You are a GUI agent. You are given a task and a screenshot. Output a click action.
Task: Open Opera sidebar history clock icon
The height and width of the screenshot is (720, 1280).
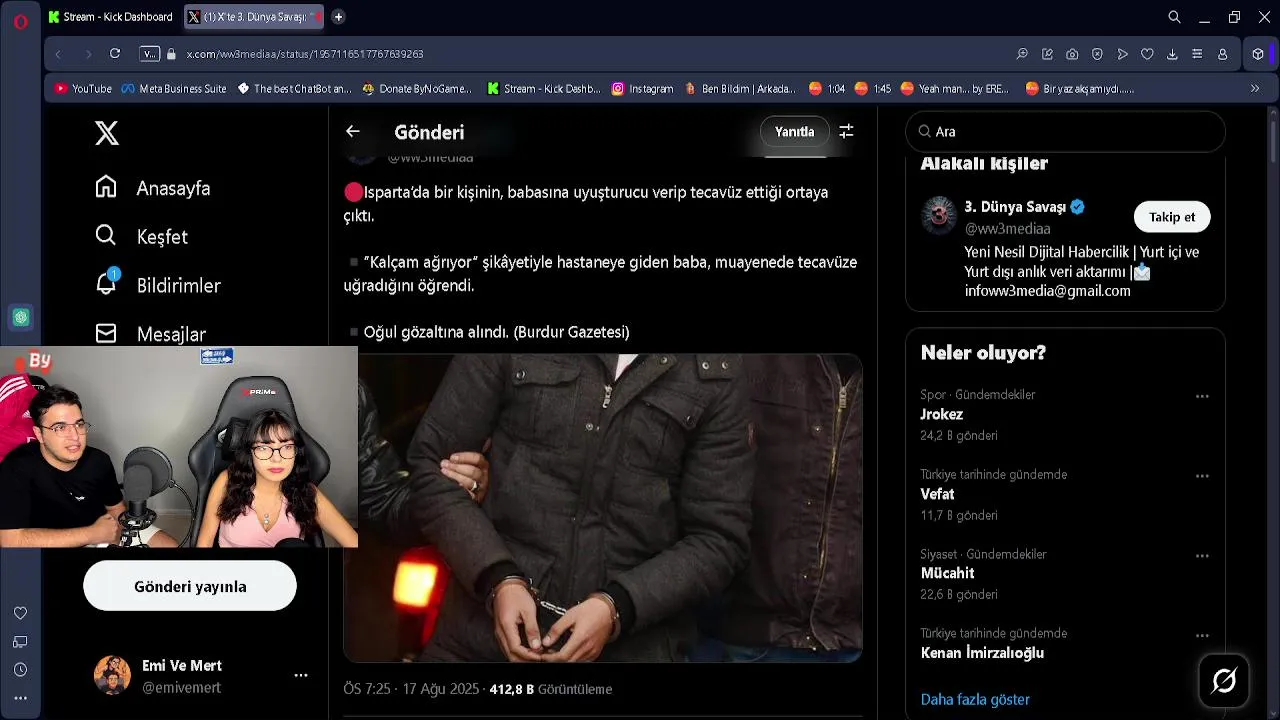(x=20, y=670)
